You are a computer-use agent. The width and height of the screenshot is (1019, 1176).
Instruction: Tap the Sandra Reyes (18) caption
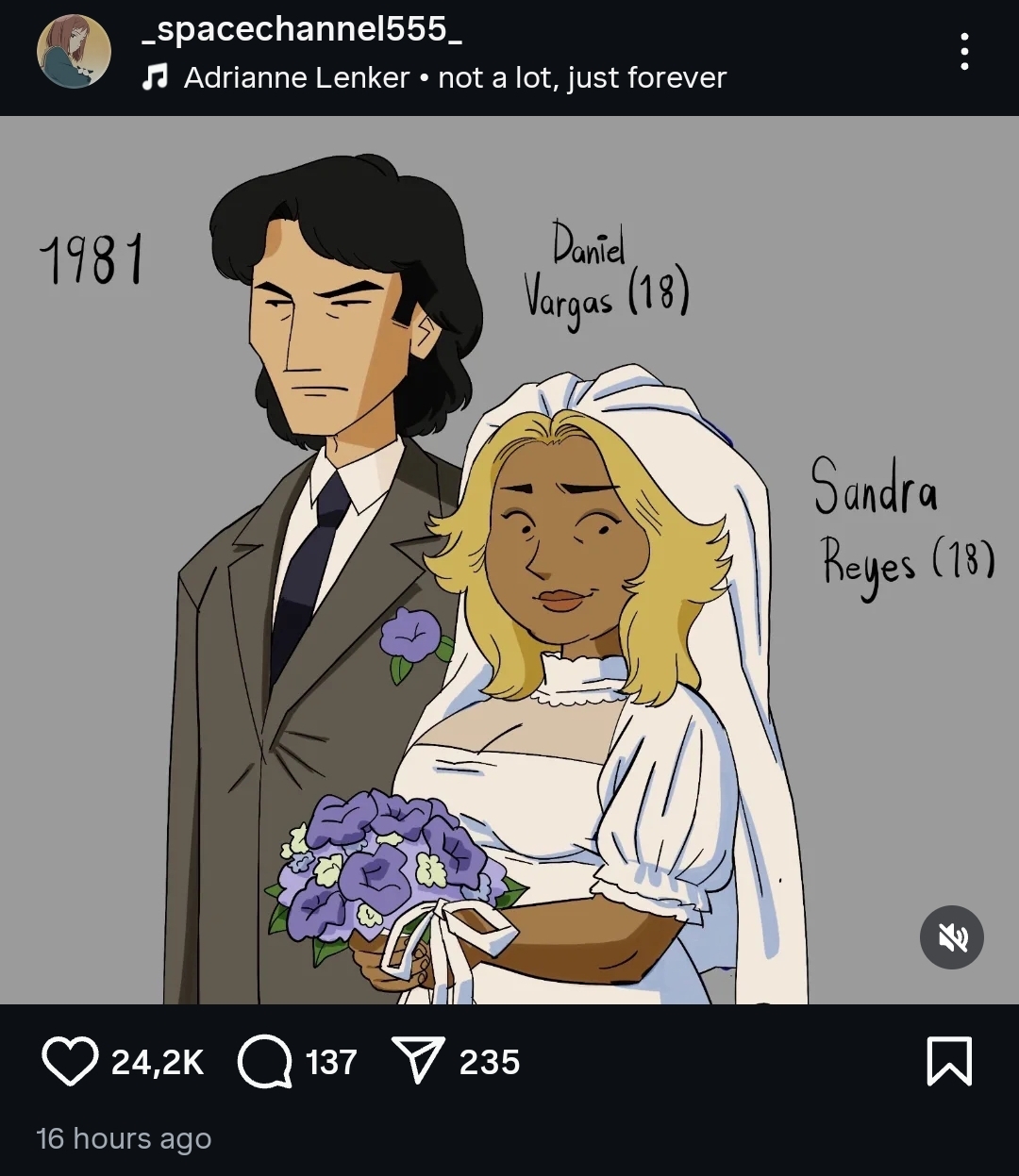click(x=902, y=528)
